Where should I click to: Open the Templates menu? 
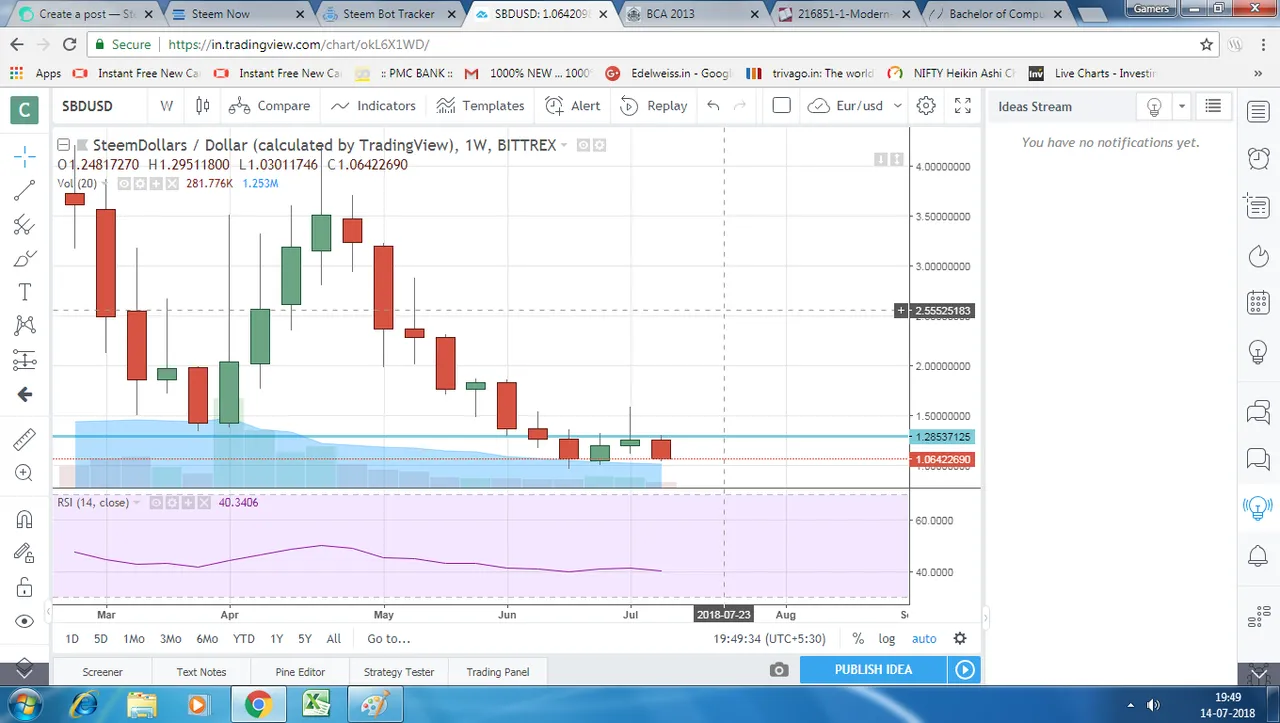click(480, 106)
